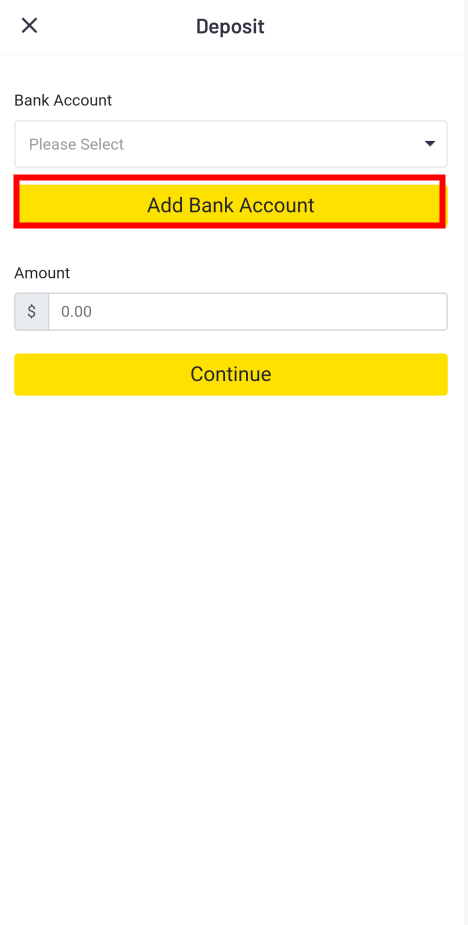Click the Amount field label
Image resolution: width=468 pixels, height=925 pixels.
click(42, 273)
